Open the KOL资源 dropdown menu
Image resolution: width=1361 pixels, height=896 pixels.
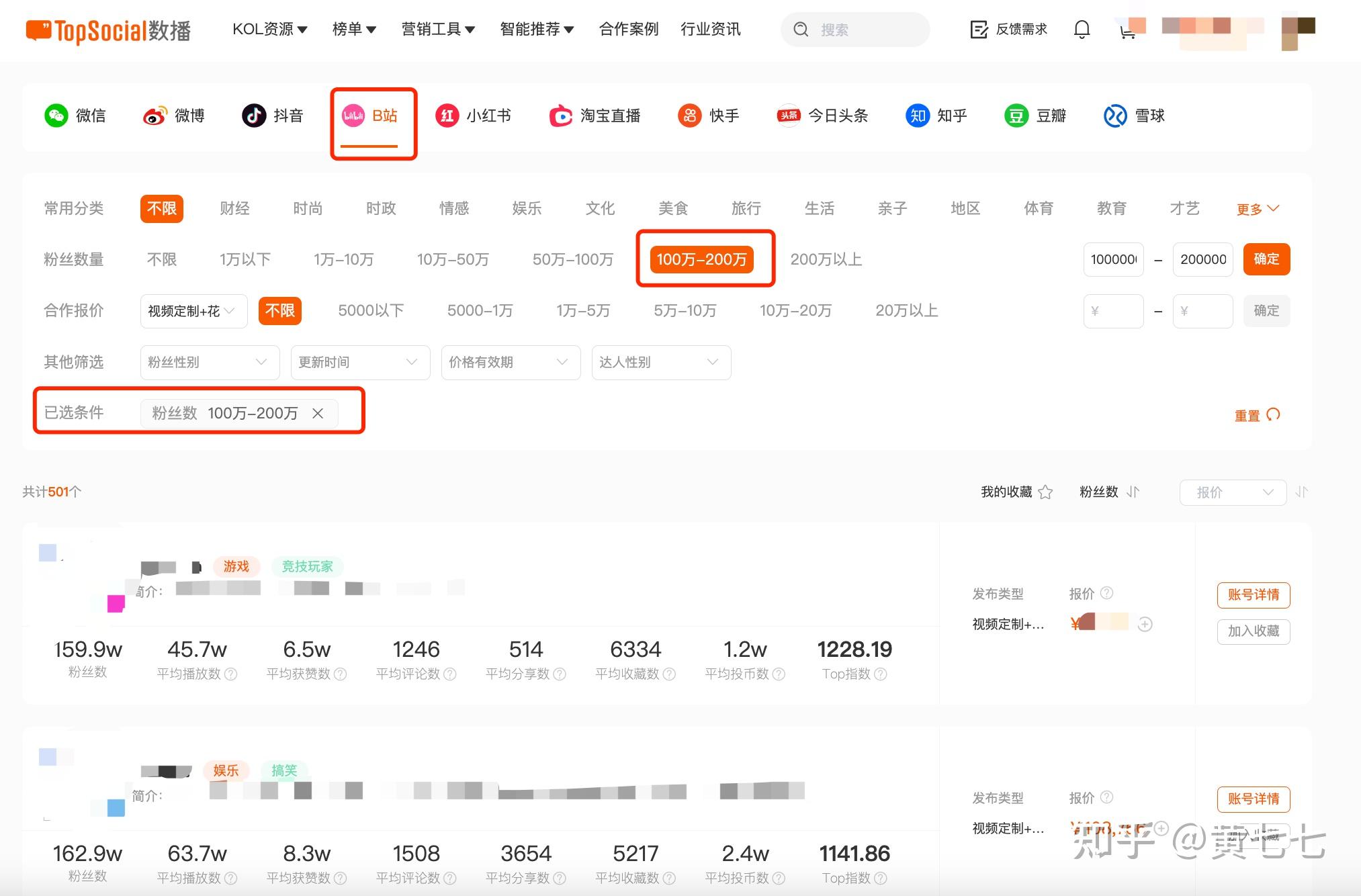coord(270,30)
